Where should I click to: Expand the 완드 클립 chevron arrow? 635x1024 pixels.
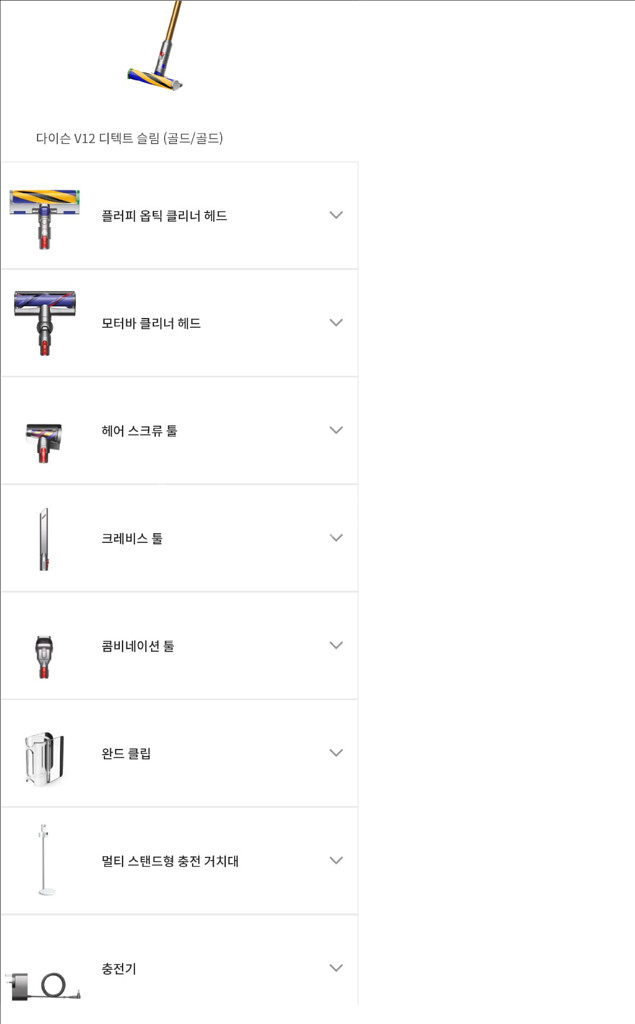336,753
